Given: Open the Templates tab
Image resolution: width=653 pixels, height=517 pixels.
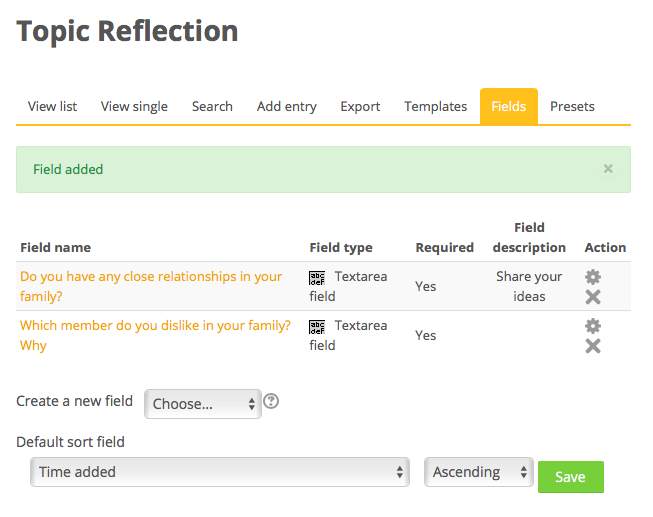Looking at the screenshot, I should click(x=436, y=107).
